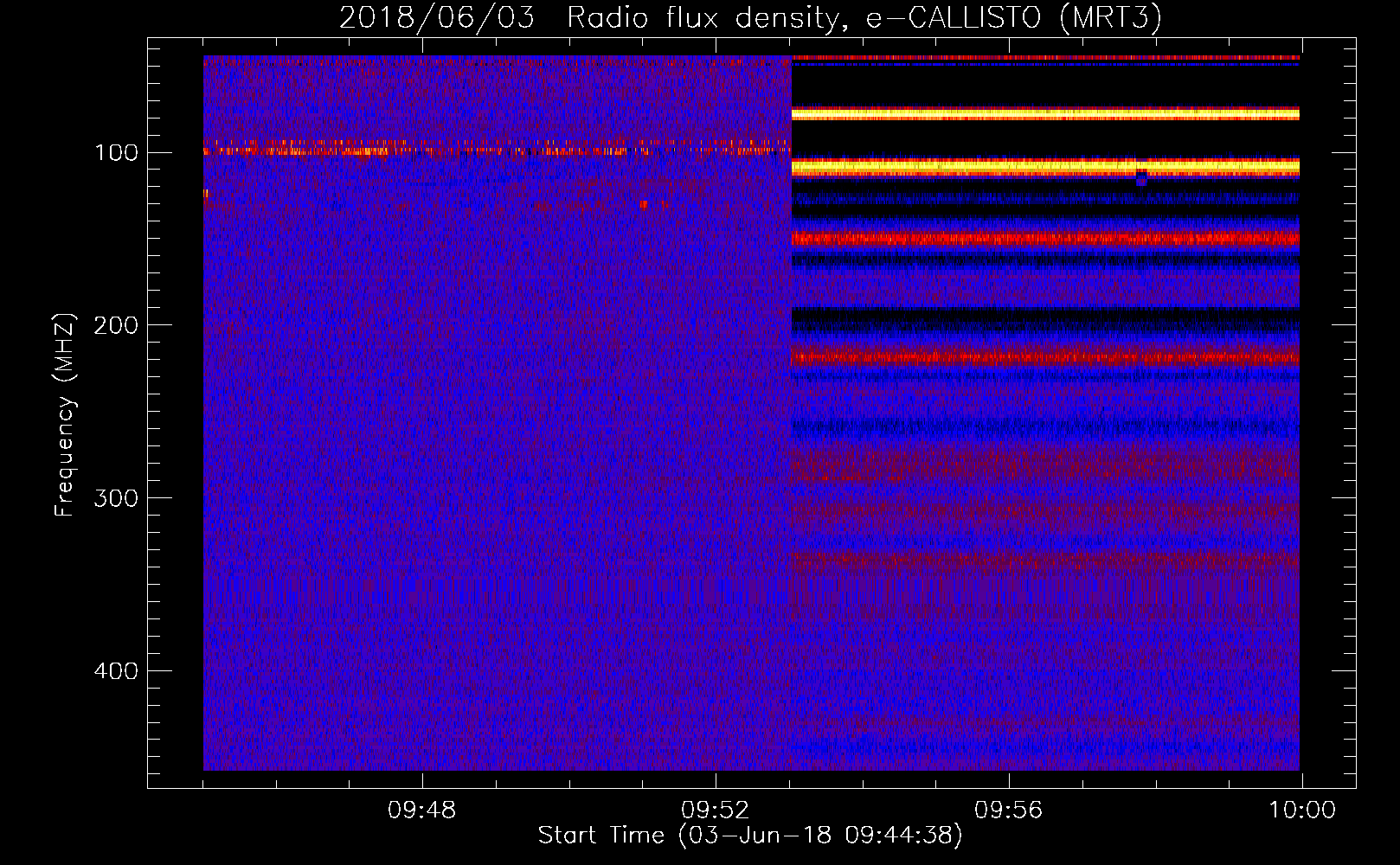This screenshot has width=1400, height=865.
Task: Click the 200 frequency tick label
Action: click(116, 325)
